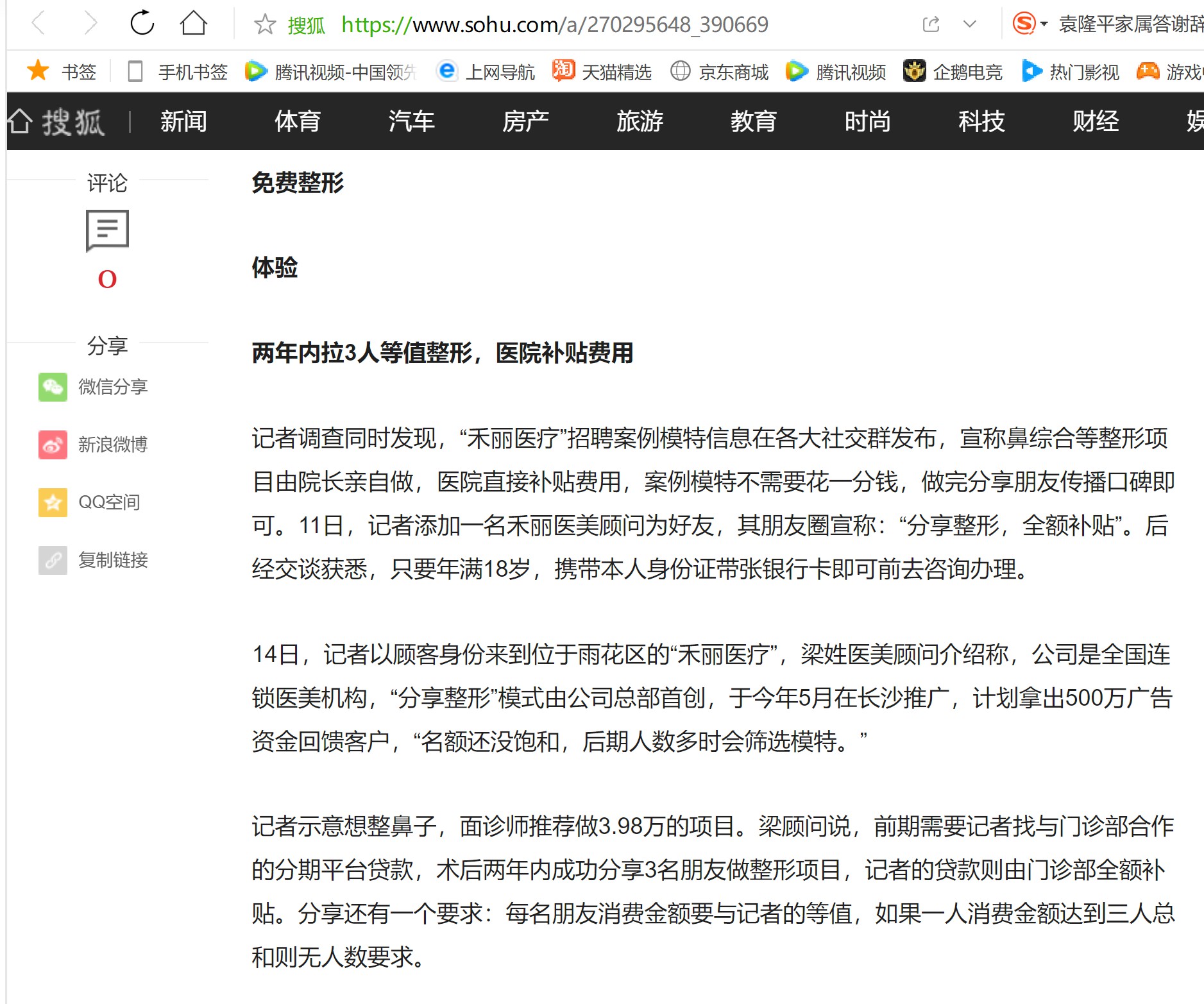1204x1004 pixels.
Task: Click heading 两年内拉3人等值整形，医院补贴费用
Action: tap(443, 353)
